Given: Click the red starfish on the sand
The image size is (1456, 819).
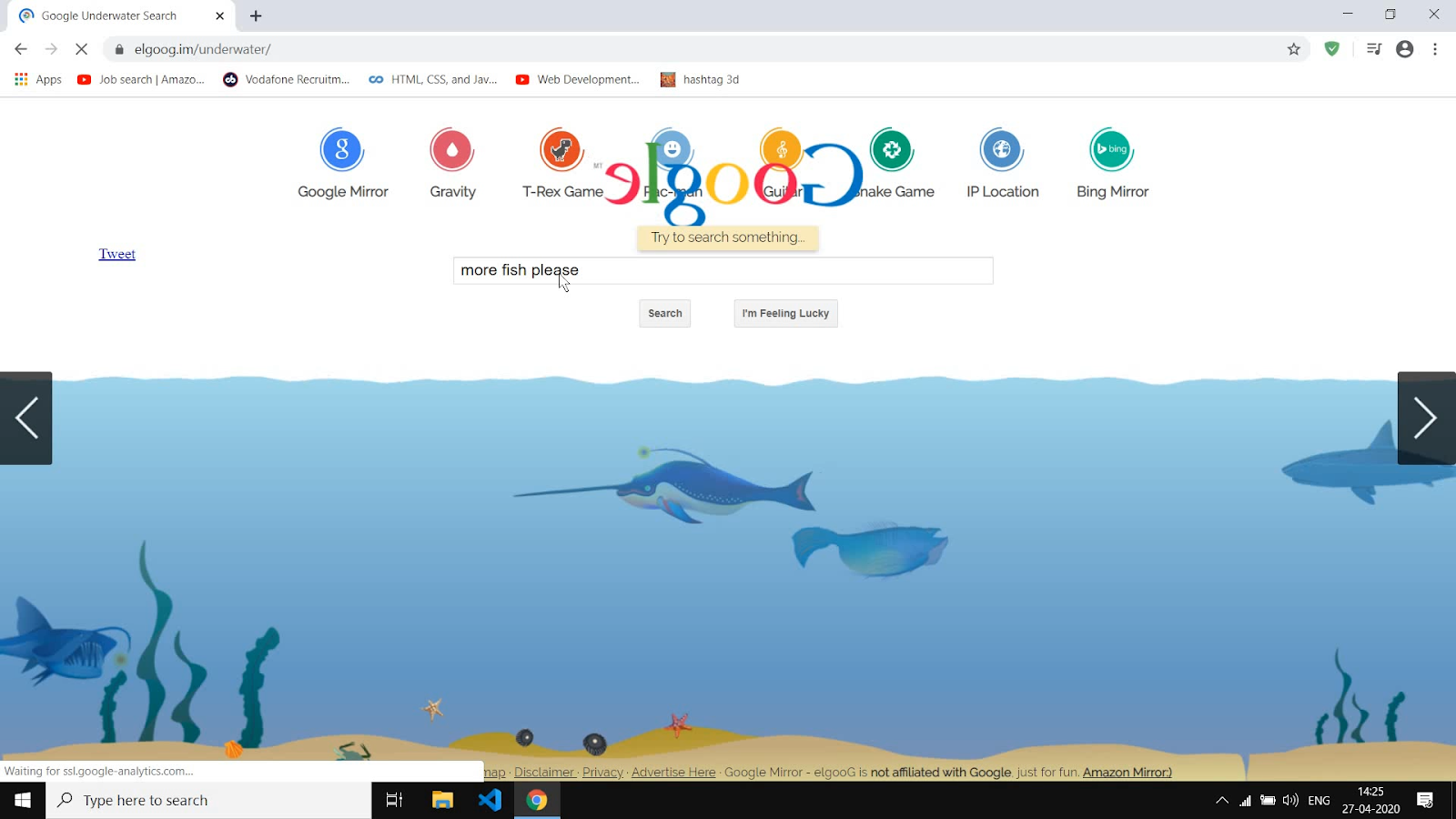Looking at the screenshot, I should click(677, 724).
